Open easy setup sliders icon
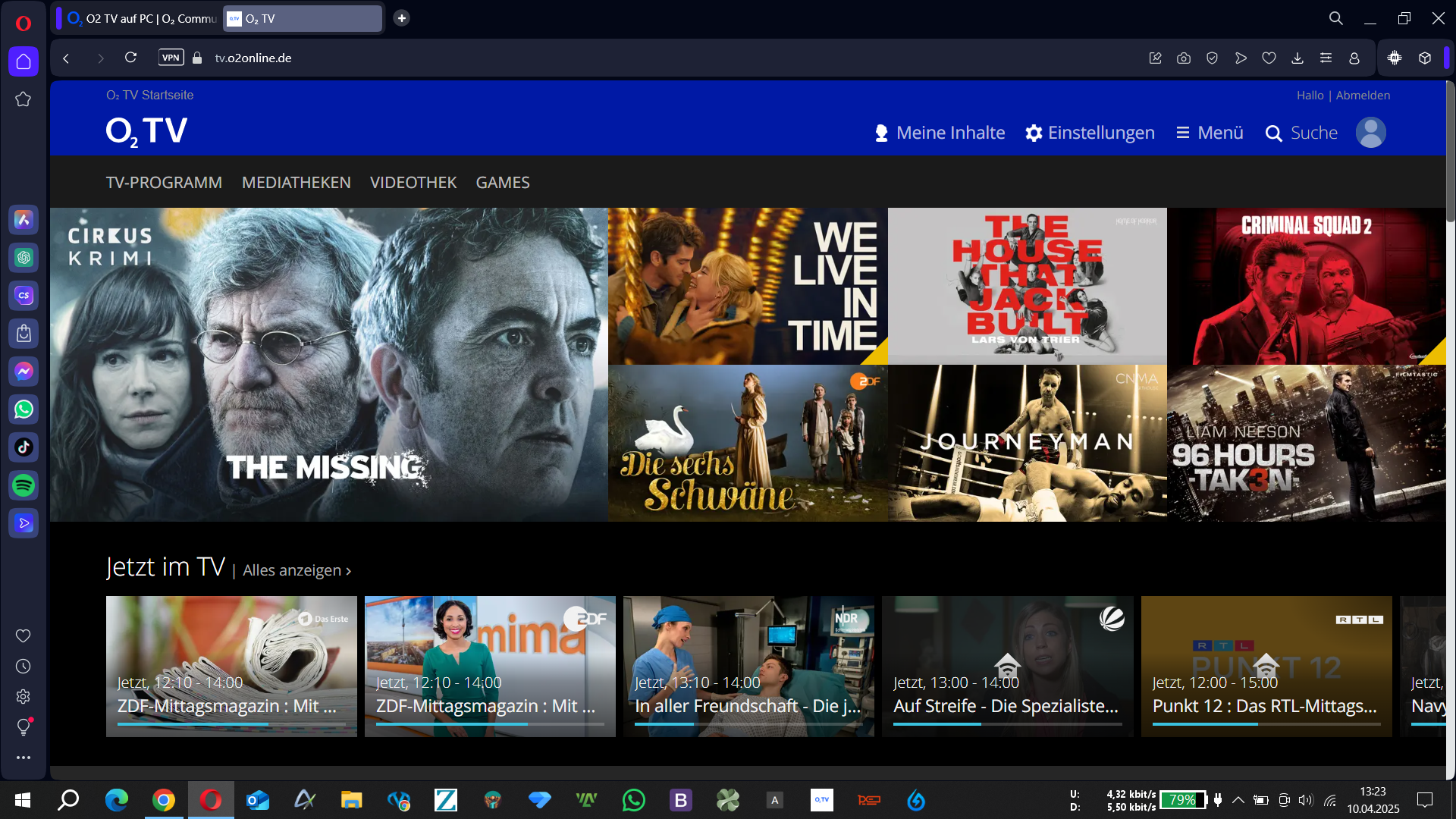This screenshot has height=819, width=1456. 1326,58
